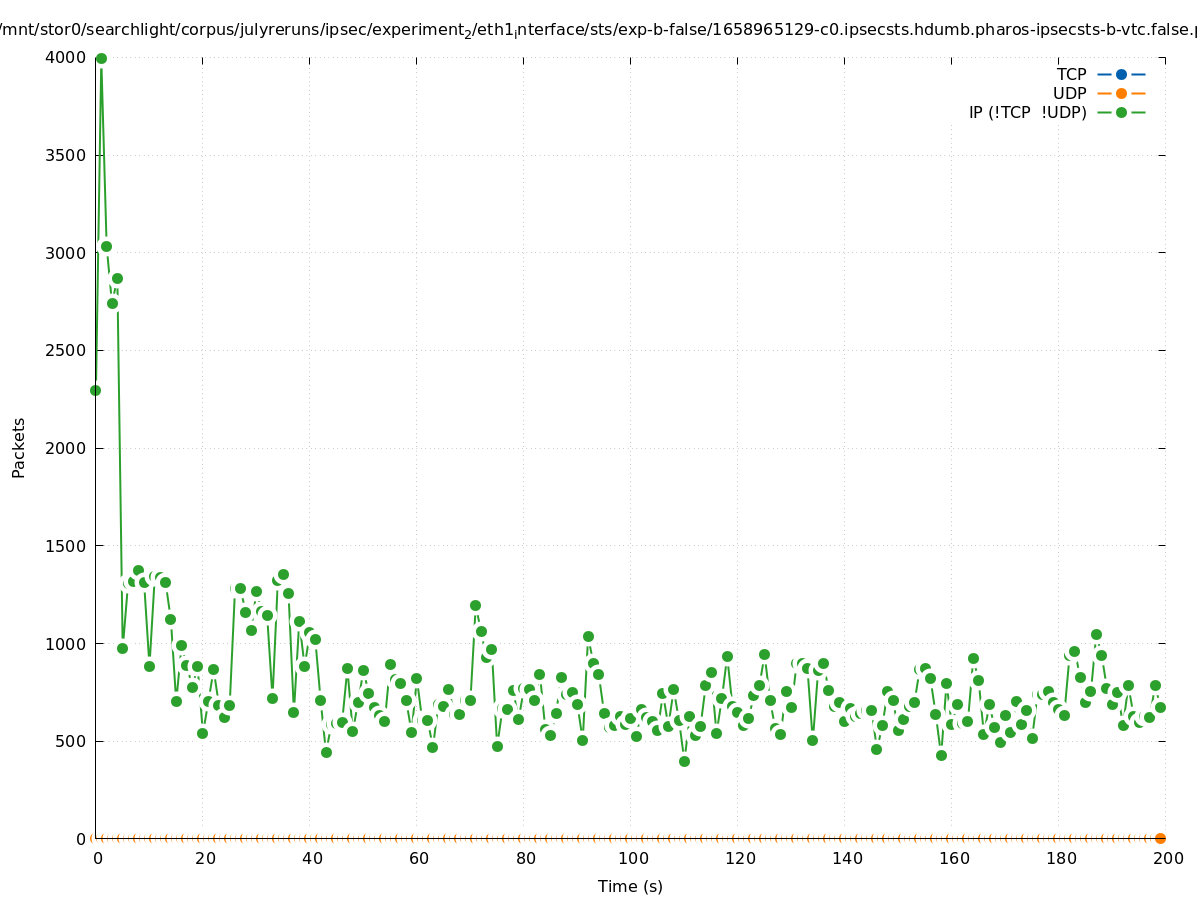This screenshot has width=1197, height=900.
Task: Click the Packets y-axis label
Action: click(x=19, y=447)
